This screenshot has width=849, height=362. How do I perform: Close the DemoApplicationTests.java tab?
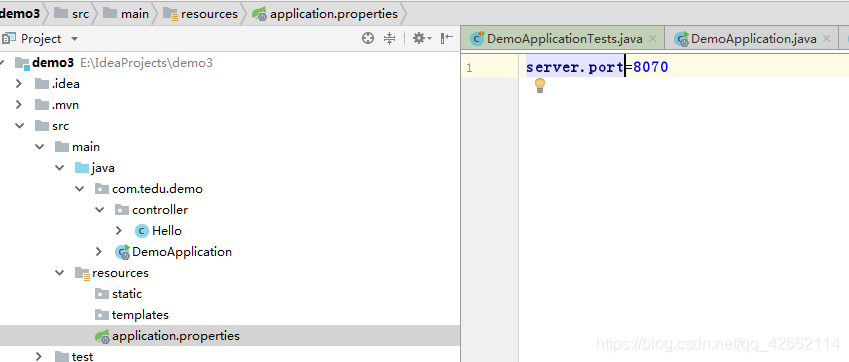click(652, 39)
